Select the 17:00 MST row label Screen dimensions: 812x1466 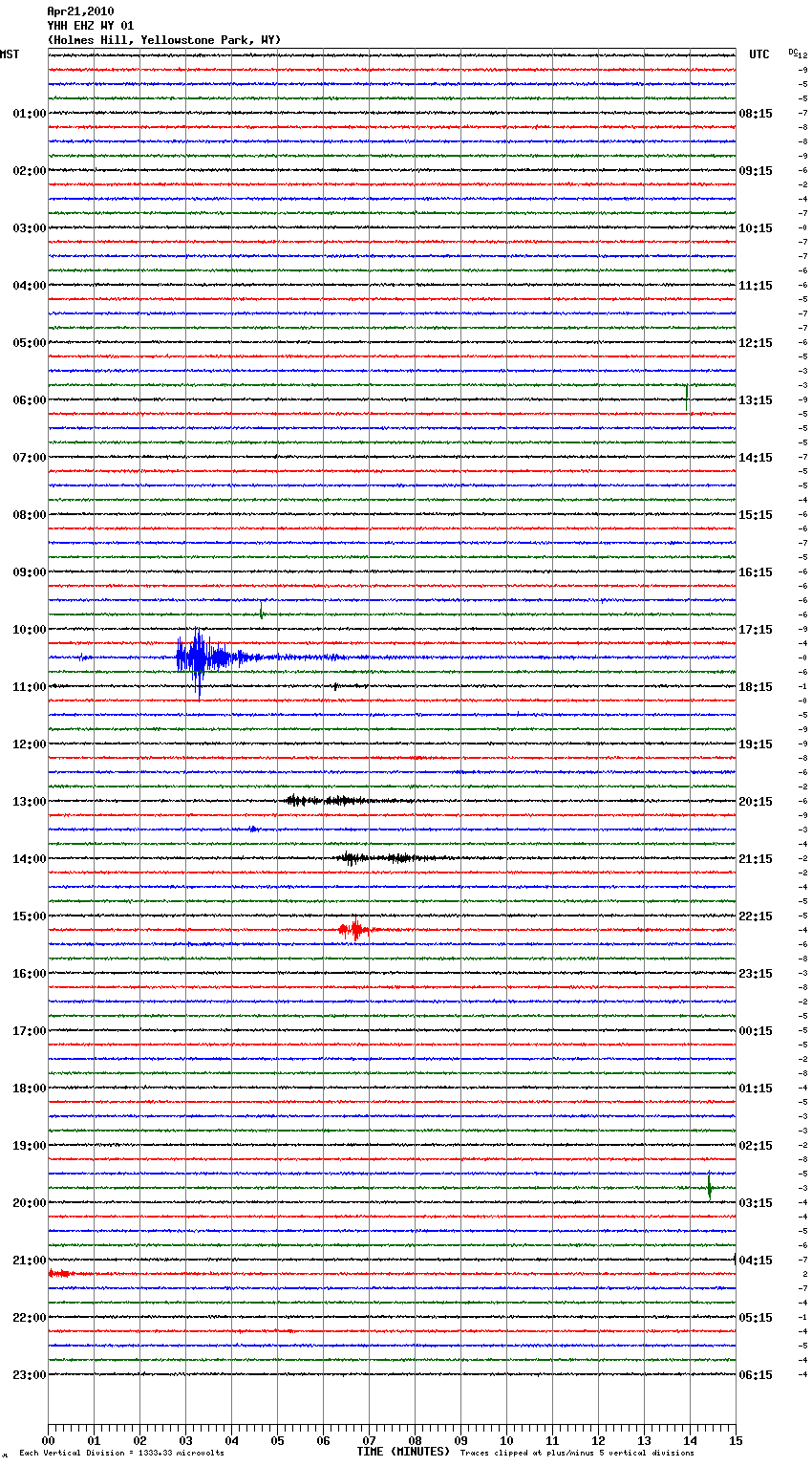[30, 1031]
